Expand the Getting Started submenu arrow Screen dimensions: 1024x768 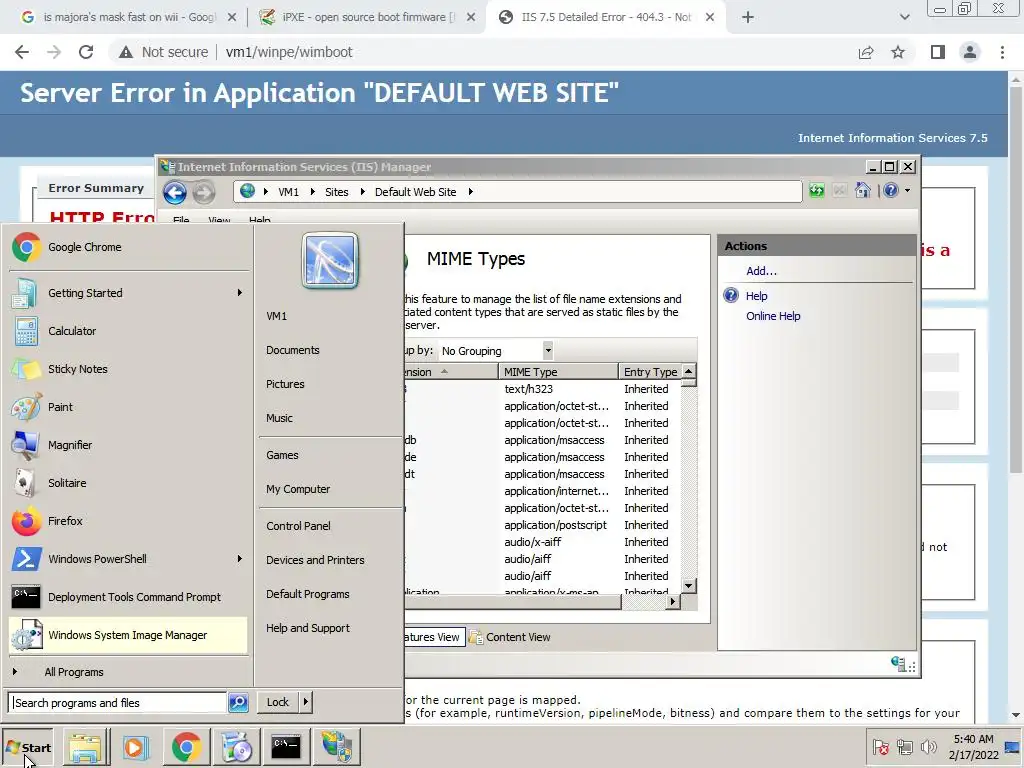pyautogui.click(x=240, y=293)
